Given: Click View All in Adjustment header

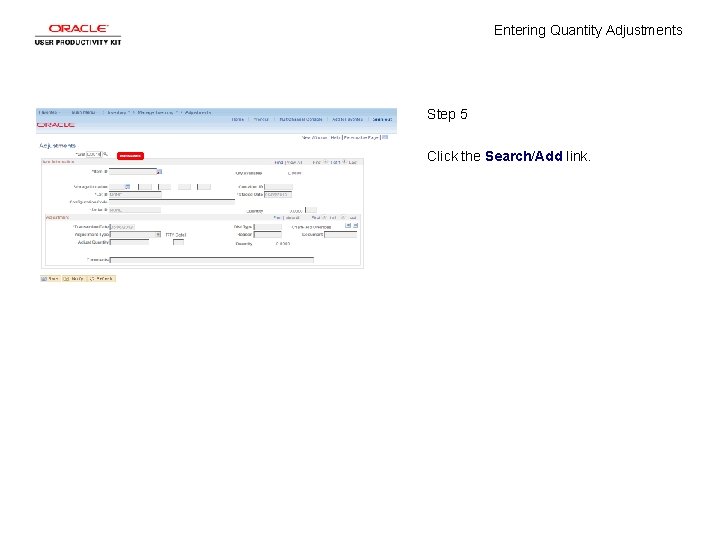Looking at the screenshot, I should [x=292, y=218].
